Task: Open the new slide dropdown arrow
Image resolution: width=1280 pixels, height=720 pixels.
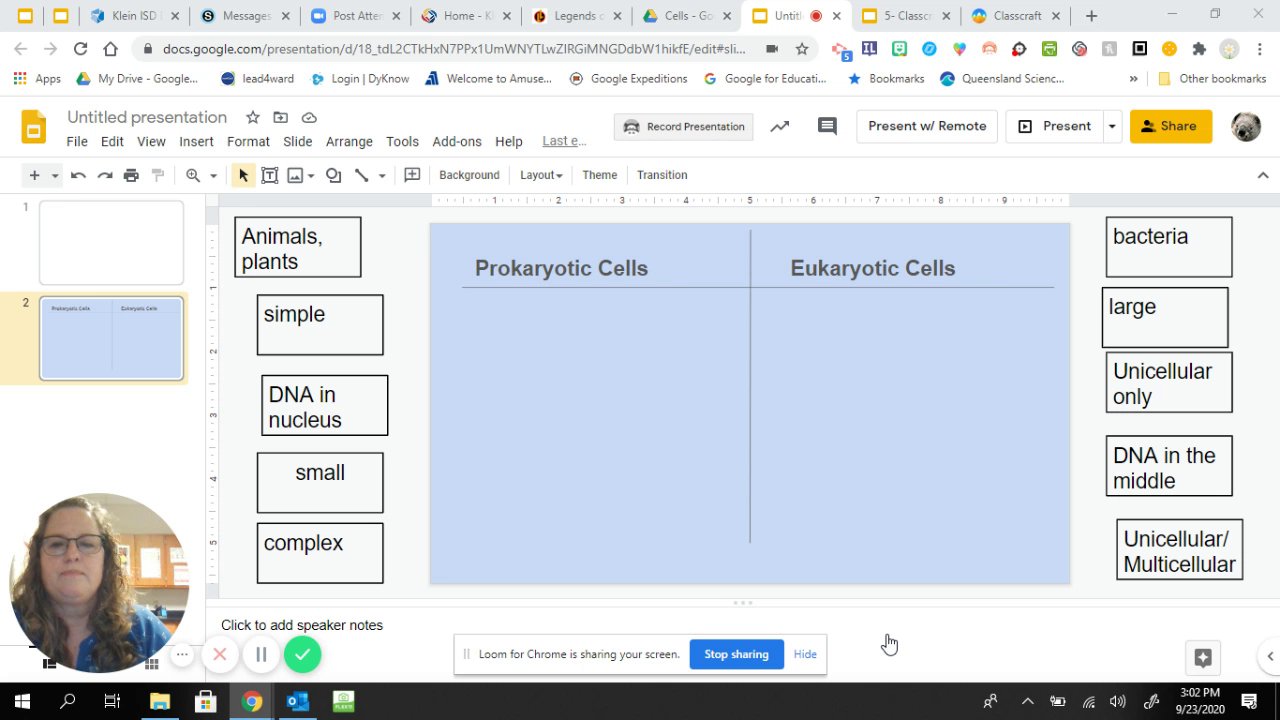Action: (55, 175)
